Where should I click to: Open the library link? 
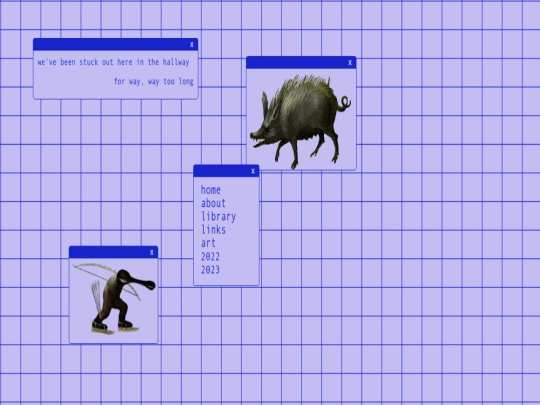click(x=218, y=217)
